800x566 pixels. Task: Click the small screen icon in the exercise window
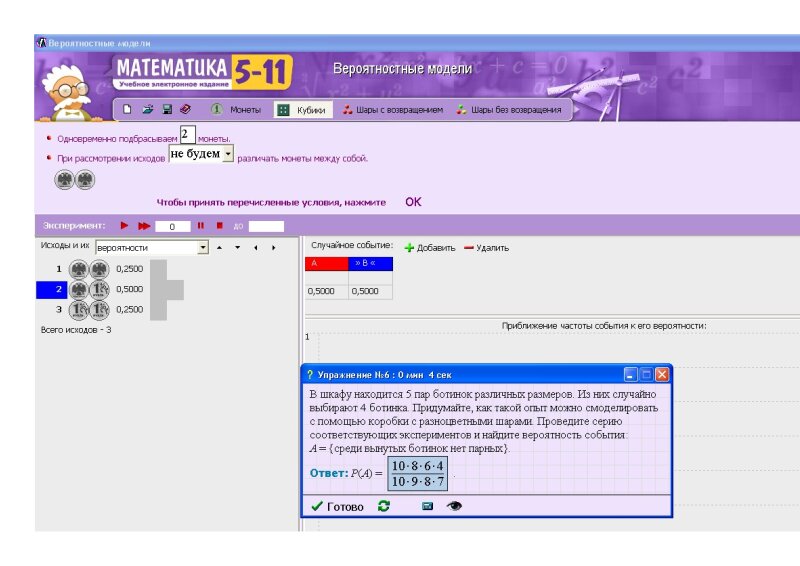point(427,507)
